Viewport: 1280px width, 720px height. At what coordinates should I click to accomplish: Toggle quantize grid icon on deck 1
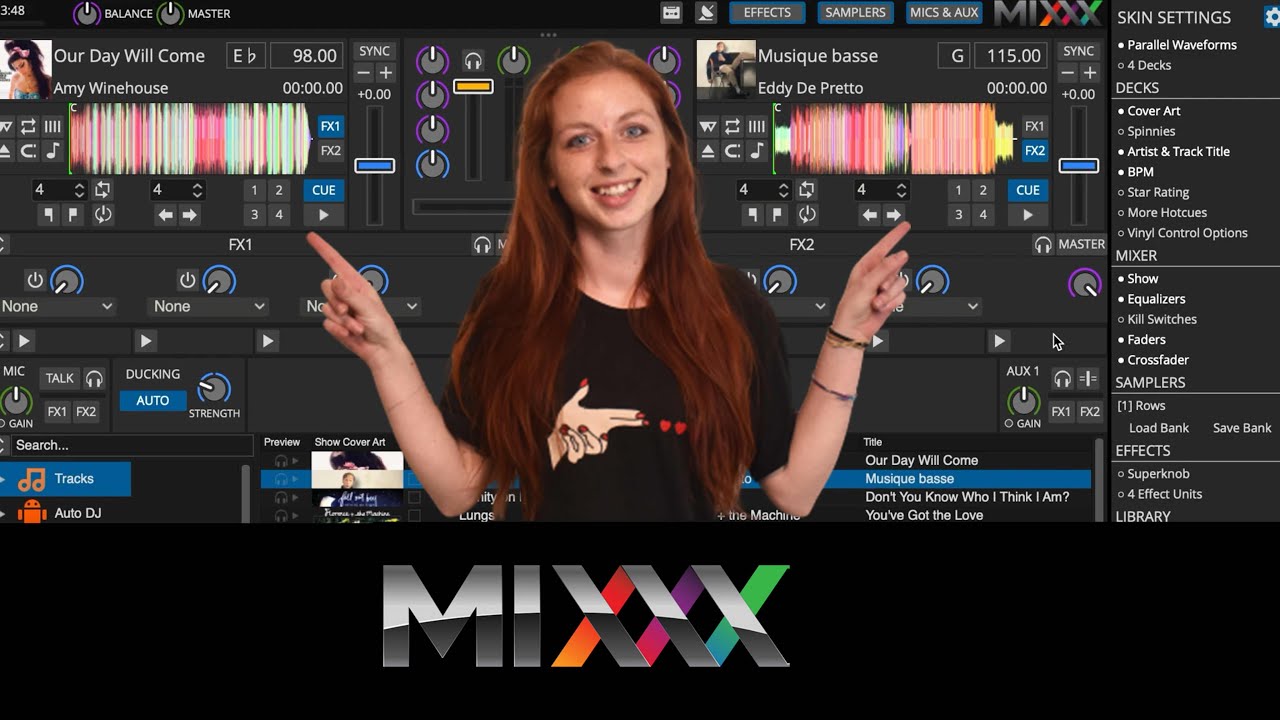tap(52, 126)
